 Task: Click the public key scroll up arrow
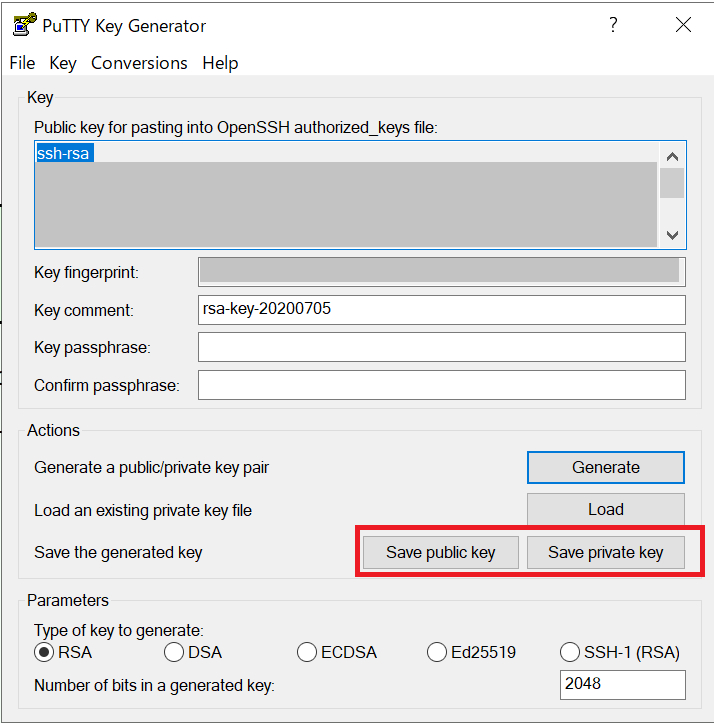[x=672, y=157]
